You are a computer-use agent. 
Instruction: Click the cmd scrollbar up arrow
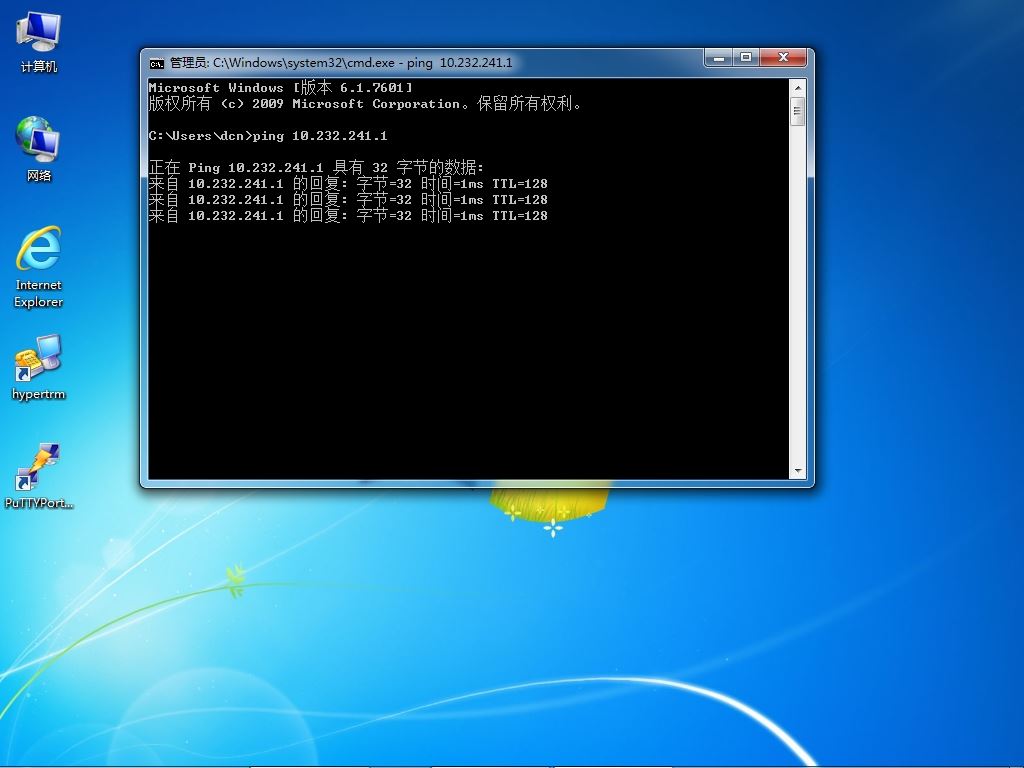797,88
